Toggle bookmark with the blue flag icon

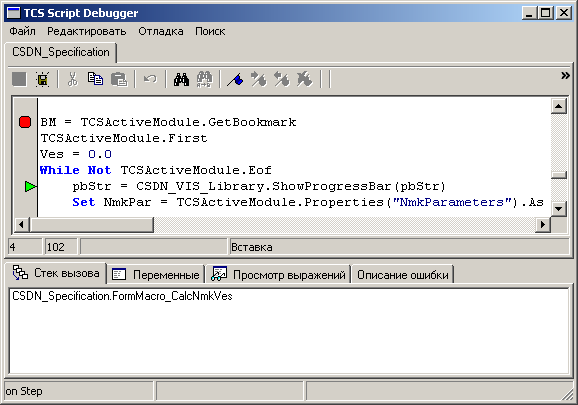click(235, 79)
